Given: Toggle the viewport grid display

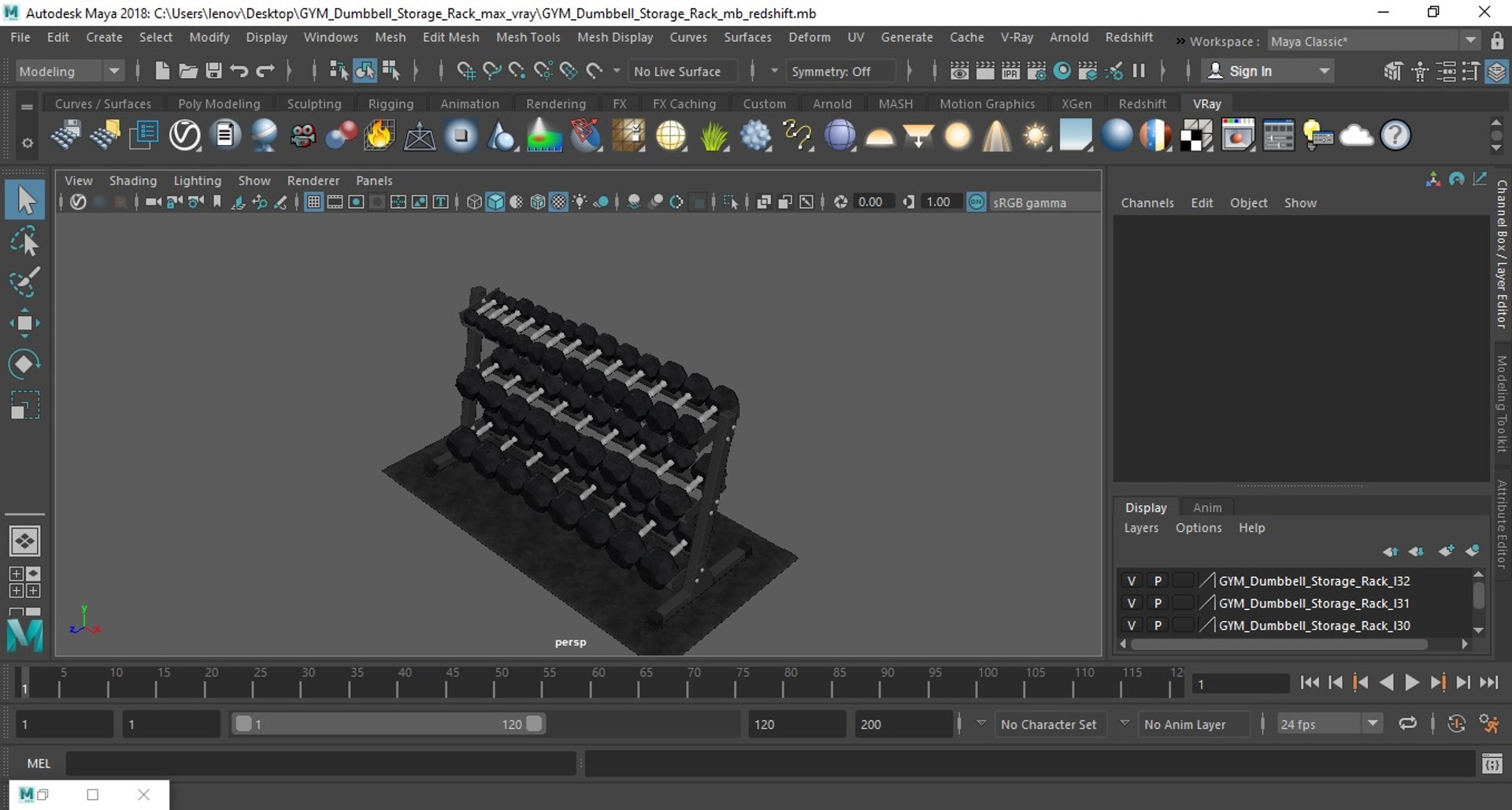Looking at the screenshot, I should tap(313, 202).
